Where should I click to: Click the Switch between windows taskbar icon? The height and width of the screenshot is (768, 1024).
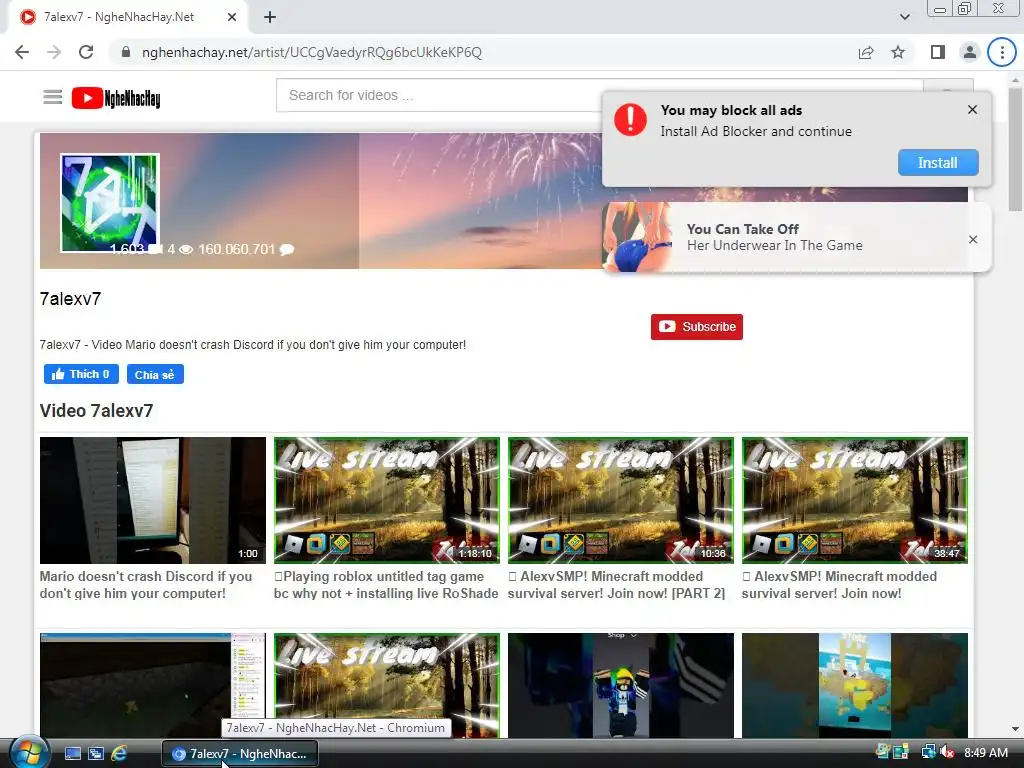point(95,754)
